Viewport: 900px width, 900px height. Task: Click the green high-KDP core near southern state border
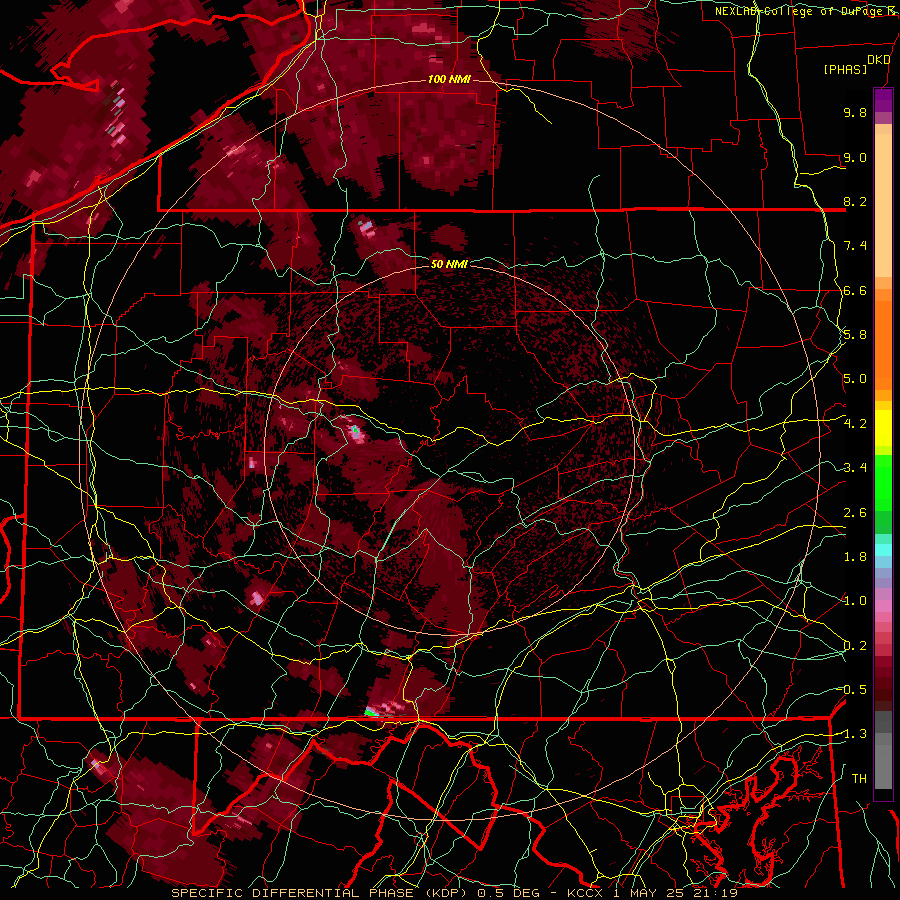tap(371, 712)
